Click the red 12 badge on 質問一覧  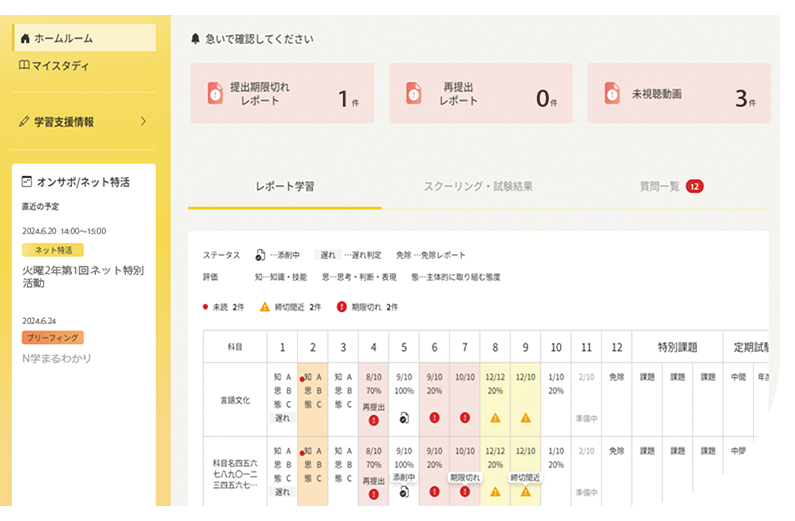point(695,186)
